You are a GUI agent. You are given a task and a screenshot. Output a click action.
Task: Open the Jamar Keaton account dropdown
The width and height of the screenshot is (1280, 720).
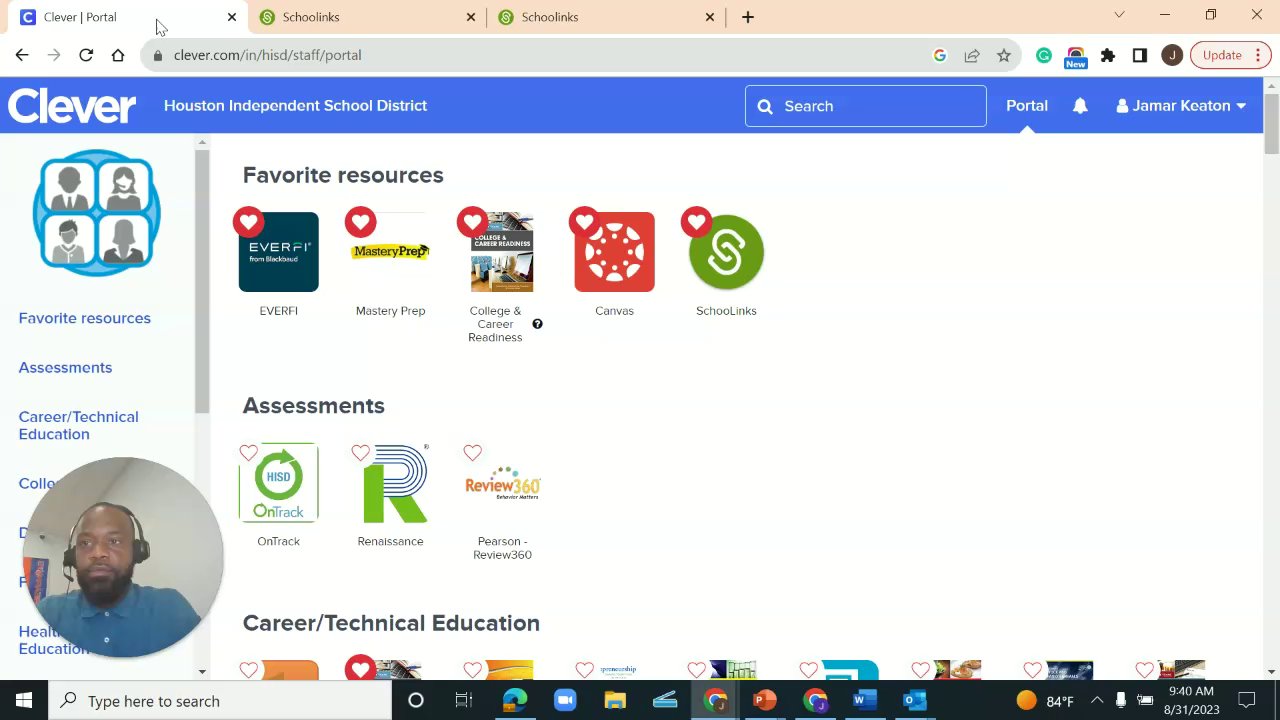(1181, 105)
